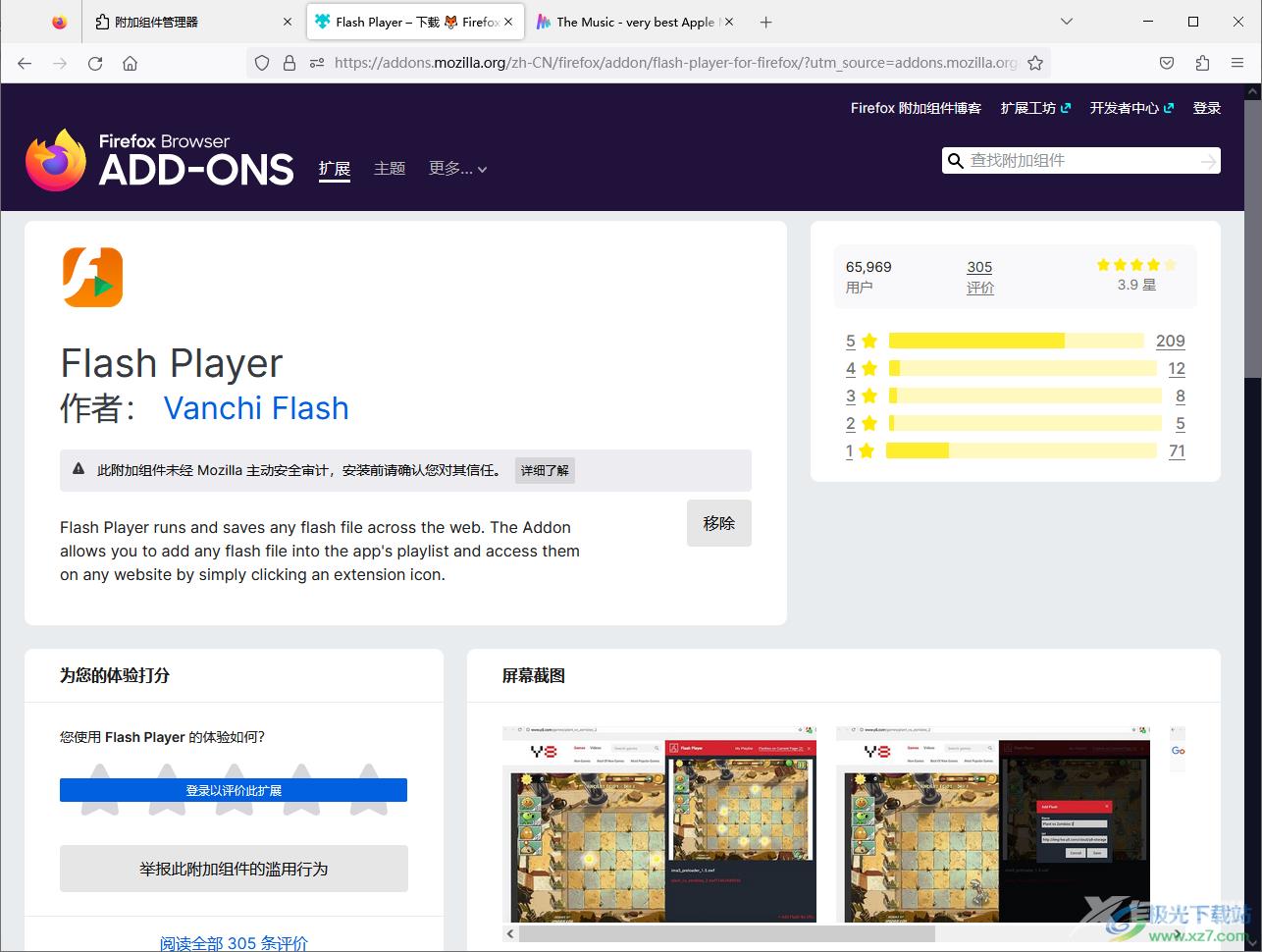Go back to previous page

click(x=25, y=63)
